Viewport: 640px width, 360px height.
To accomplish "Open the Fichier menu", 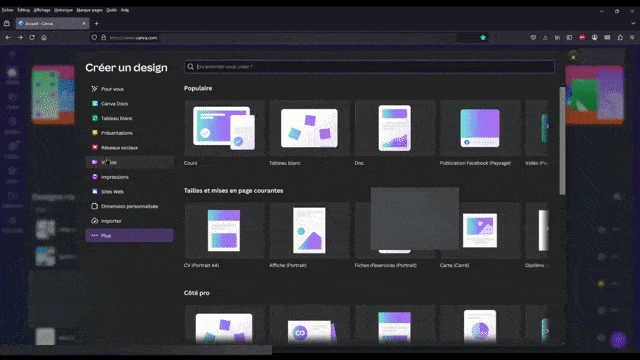I will (8, 10).
